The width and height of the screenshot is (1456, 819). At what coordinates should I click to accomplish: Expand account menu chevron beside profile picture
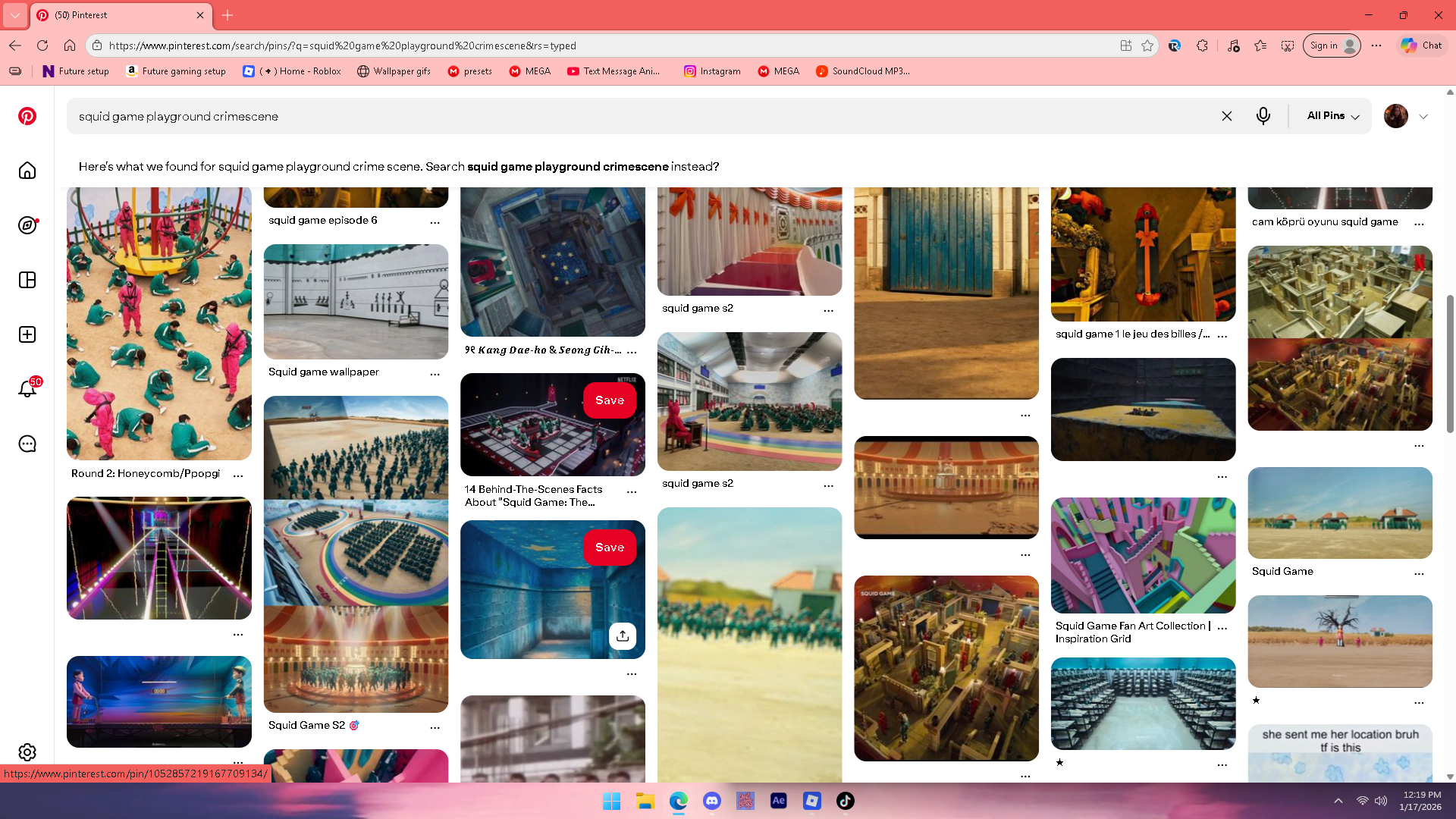click(x=1423, y=117)
